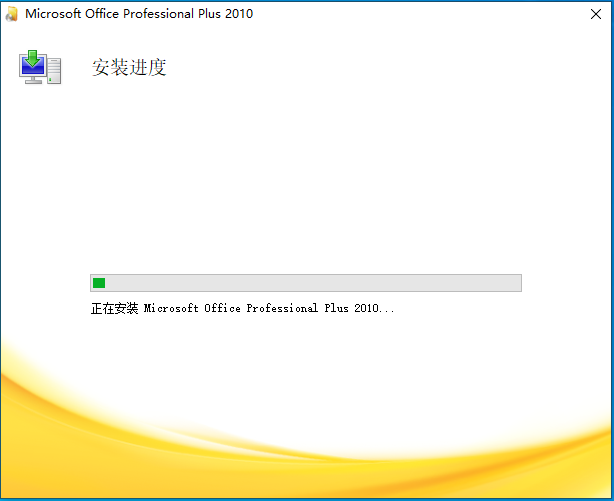Click the install progress computer icon
614x501 pixels.
point(40,67)
